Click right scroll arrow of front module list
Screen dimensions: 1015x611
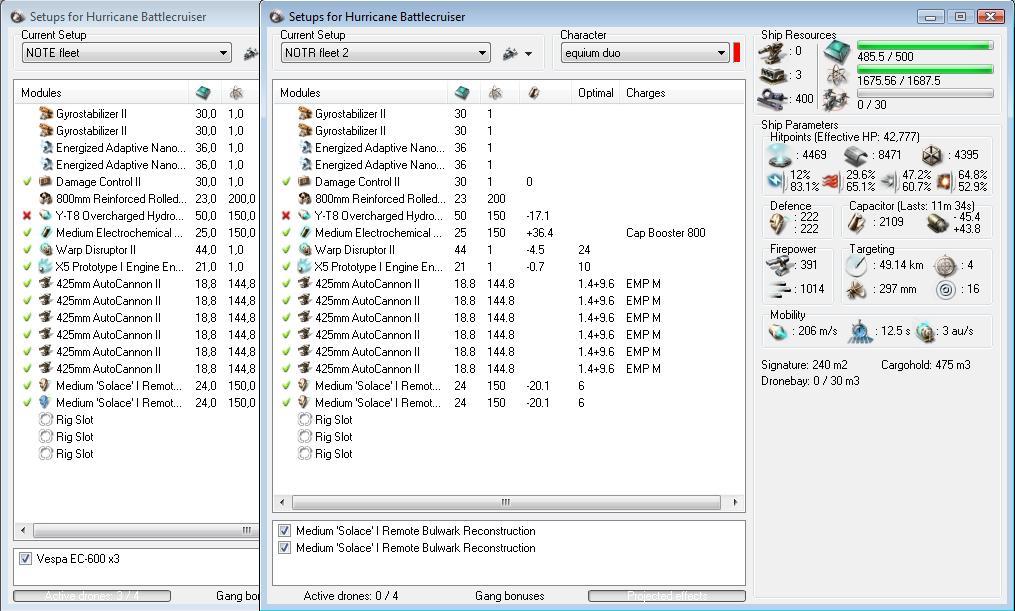[735, 502]
